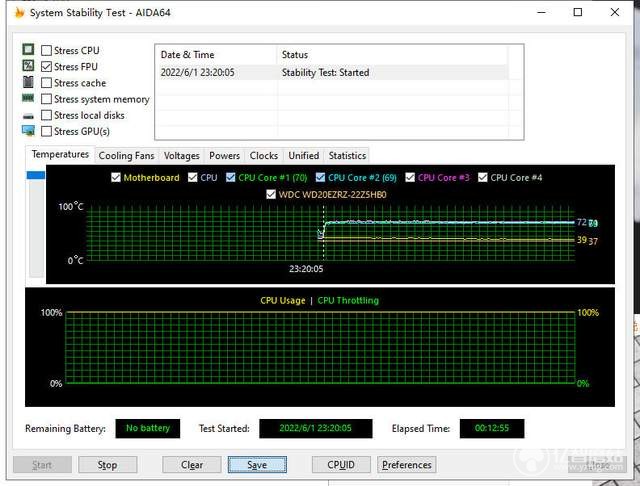Click the disabled Start button
The height and width of the screenshot is (486, 640).
click(42, 465)
